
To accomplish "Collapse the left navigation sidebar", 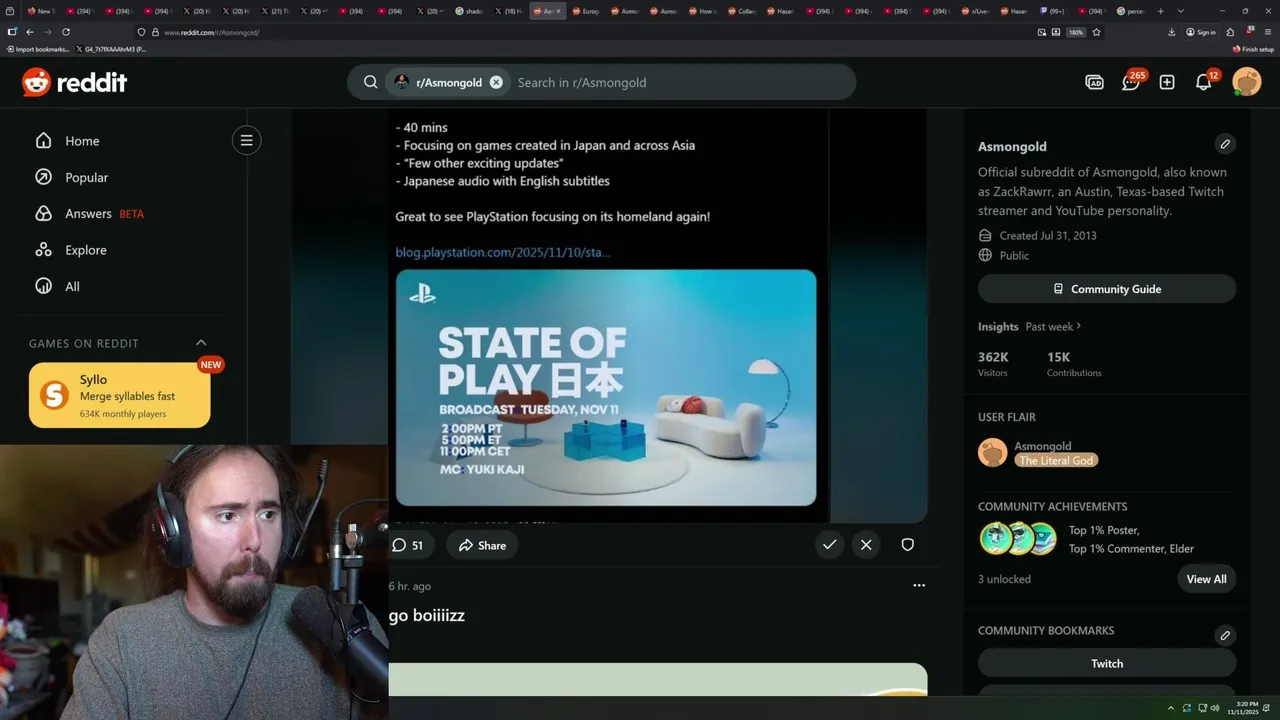I will tap(246, 140).
